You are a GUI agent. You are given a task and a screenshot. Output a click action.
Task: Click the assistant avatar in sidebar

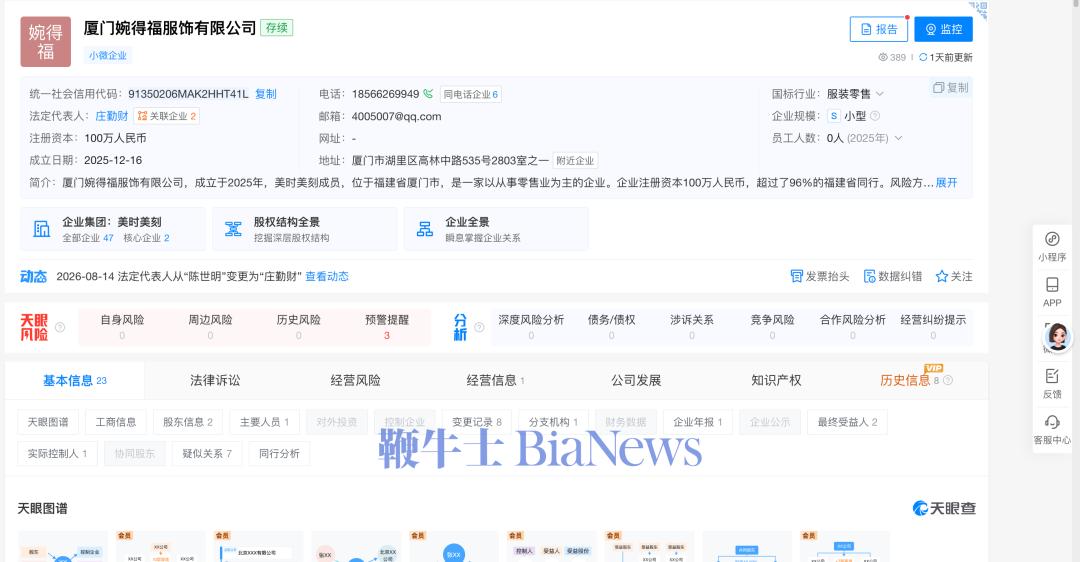(x=1057, y=337)
